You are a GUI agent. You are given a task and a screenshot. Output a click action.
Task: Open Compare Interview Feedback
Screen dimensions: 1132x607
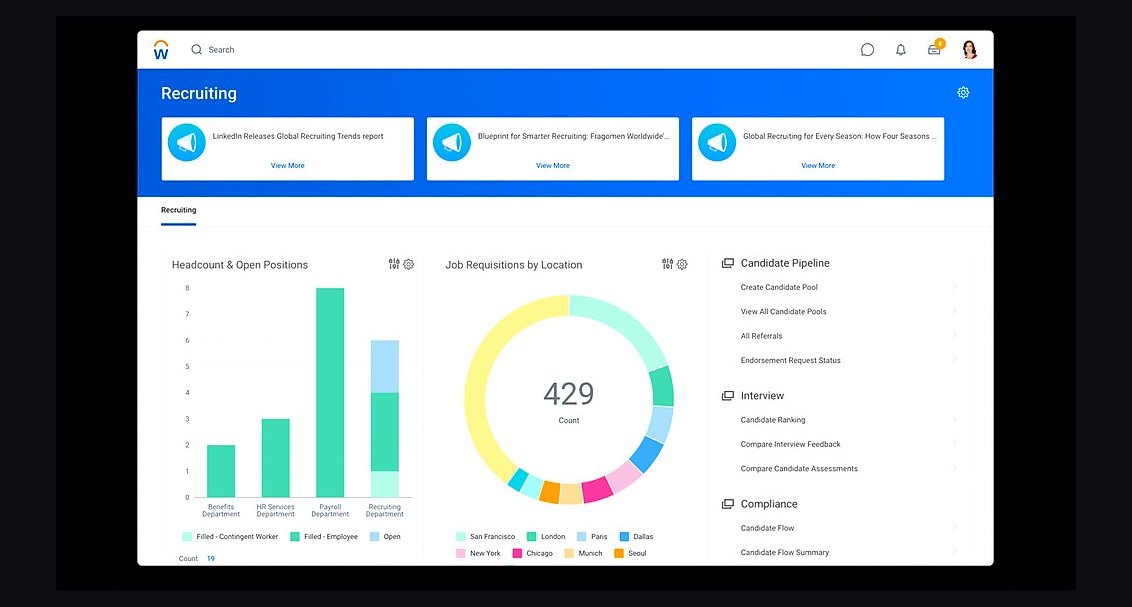(x=791, y=445)
